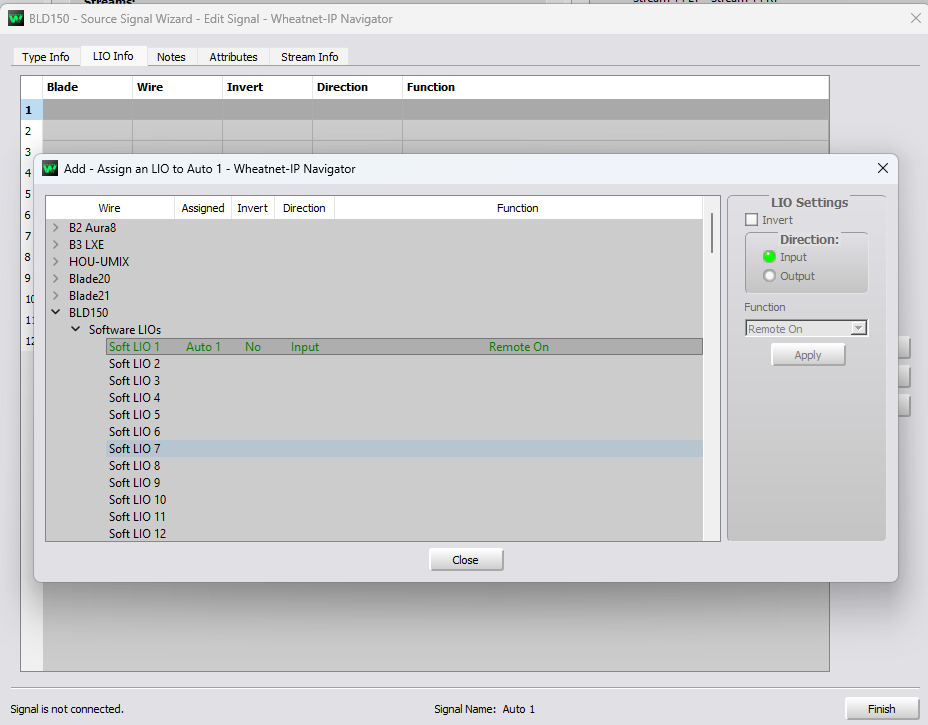Select the Soft LIO 1 row
Screen dimensions: 928x725
404,347
